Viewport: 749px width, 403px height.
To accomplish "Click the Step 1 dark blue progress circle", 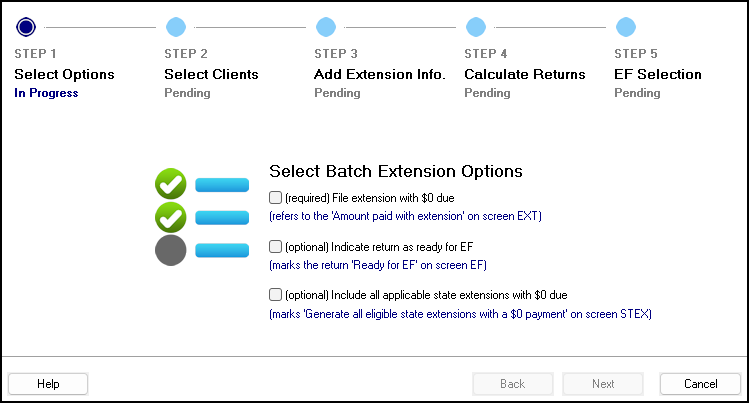I will coord(26,27).
